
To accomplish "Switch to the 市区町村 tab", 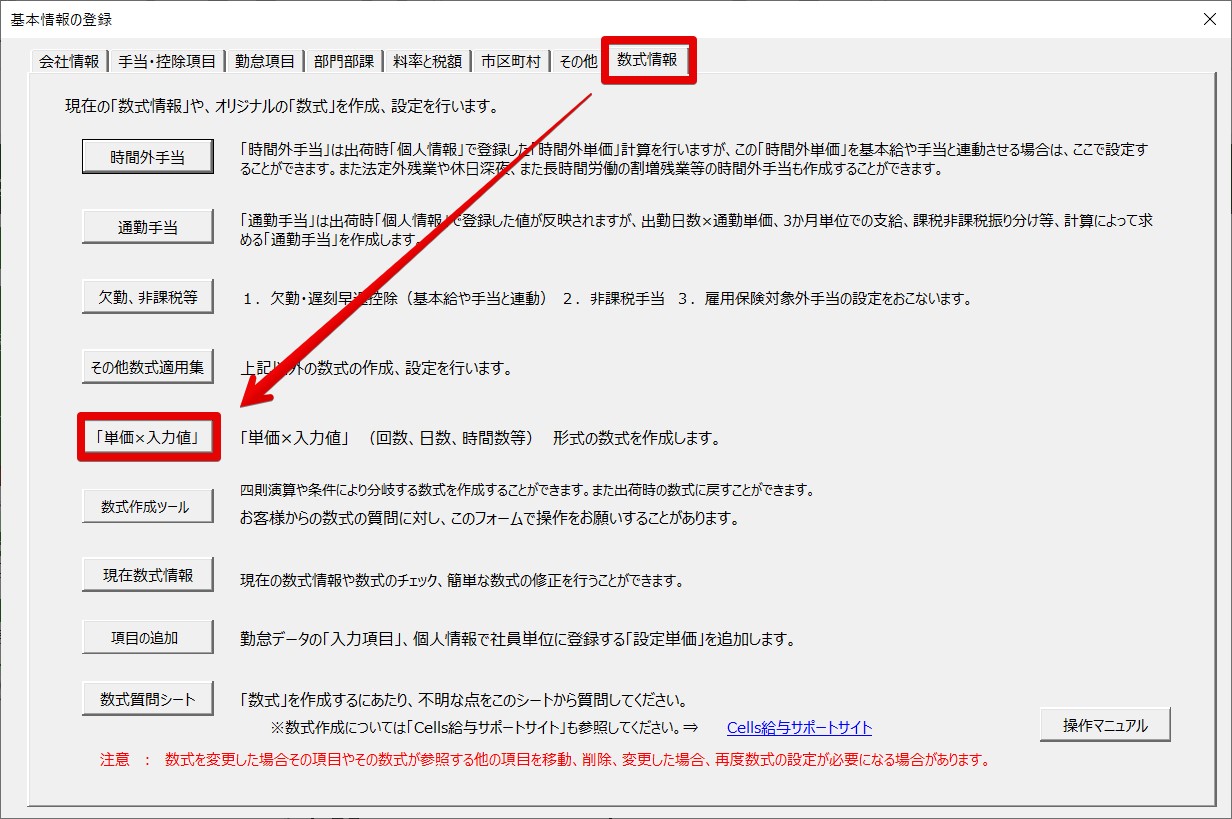I will pos(510,61).
